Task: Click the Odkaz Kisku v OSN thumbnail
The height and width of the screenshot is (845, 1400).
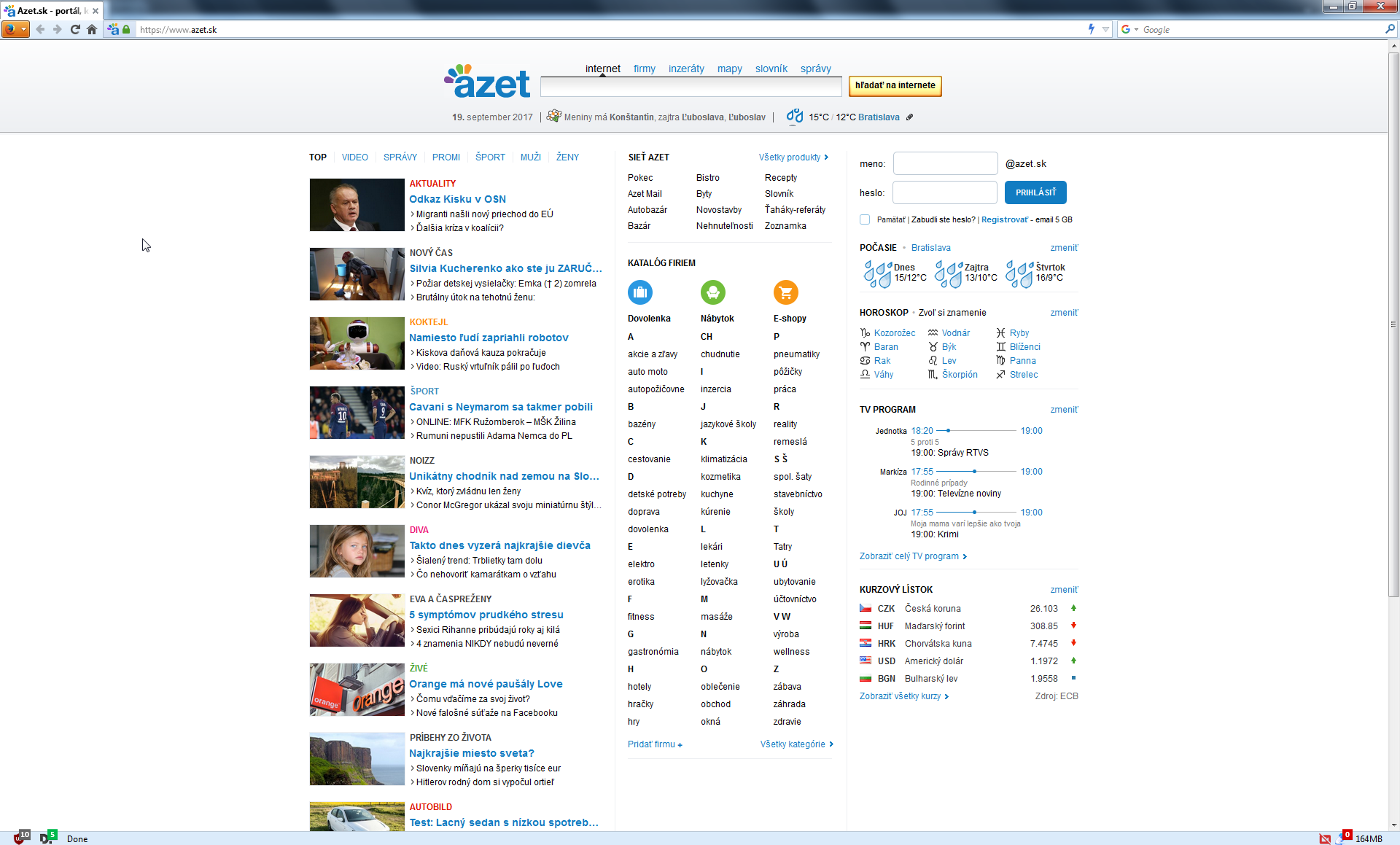Action: [x=357, y=205]
